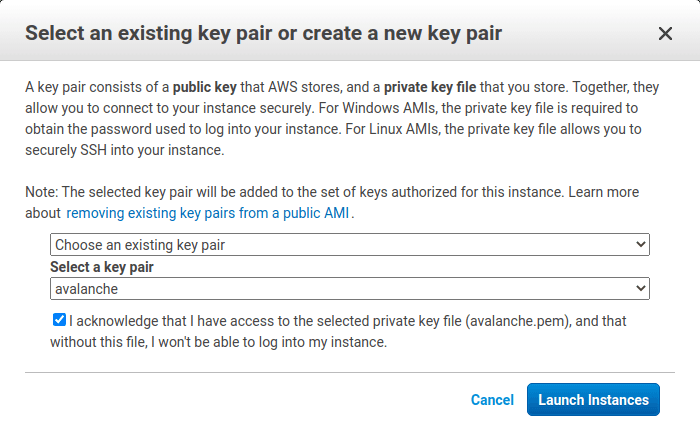Screen dimensions: 700x433
Task: Click the dialog title heading text
Action: coord(263,34)
